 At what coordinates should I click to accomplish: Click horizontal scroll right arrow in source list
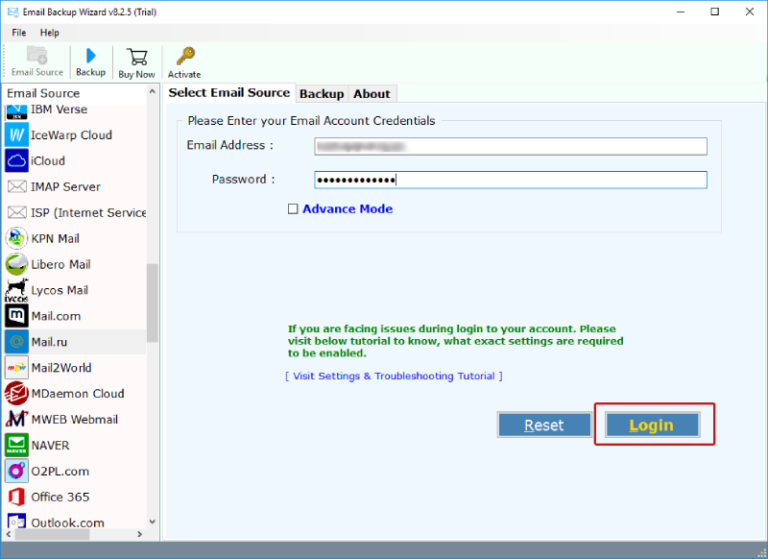tap(140, 534)
